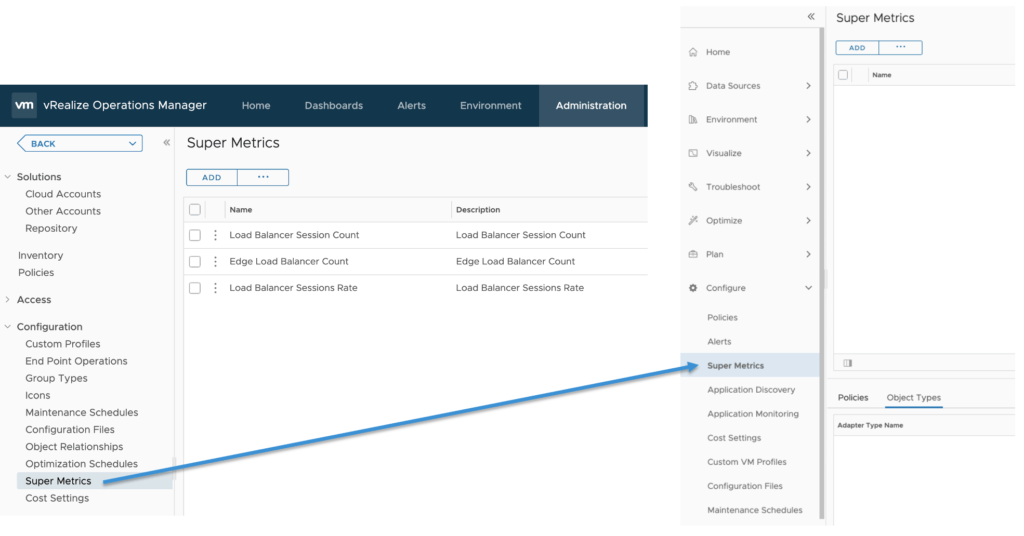
Task: Click the Visualize icon in sidebar
Action: [x=693, y=153]
